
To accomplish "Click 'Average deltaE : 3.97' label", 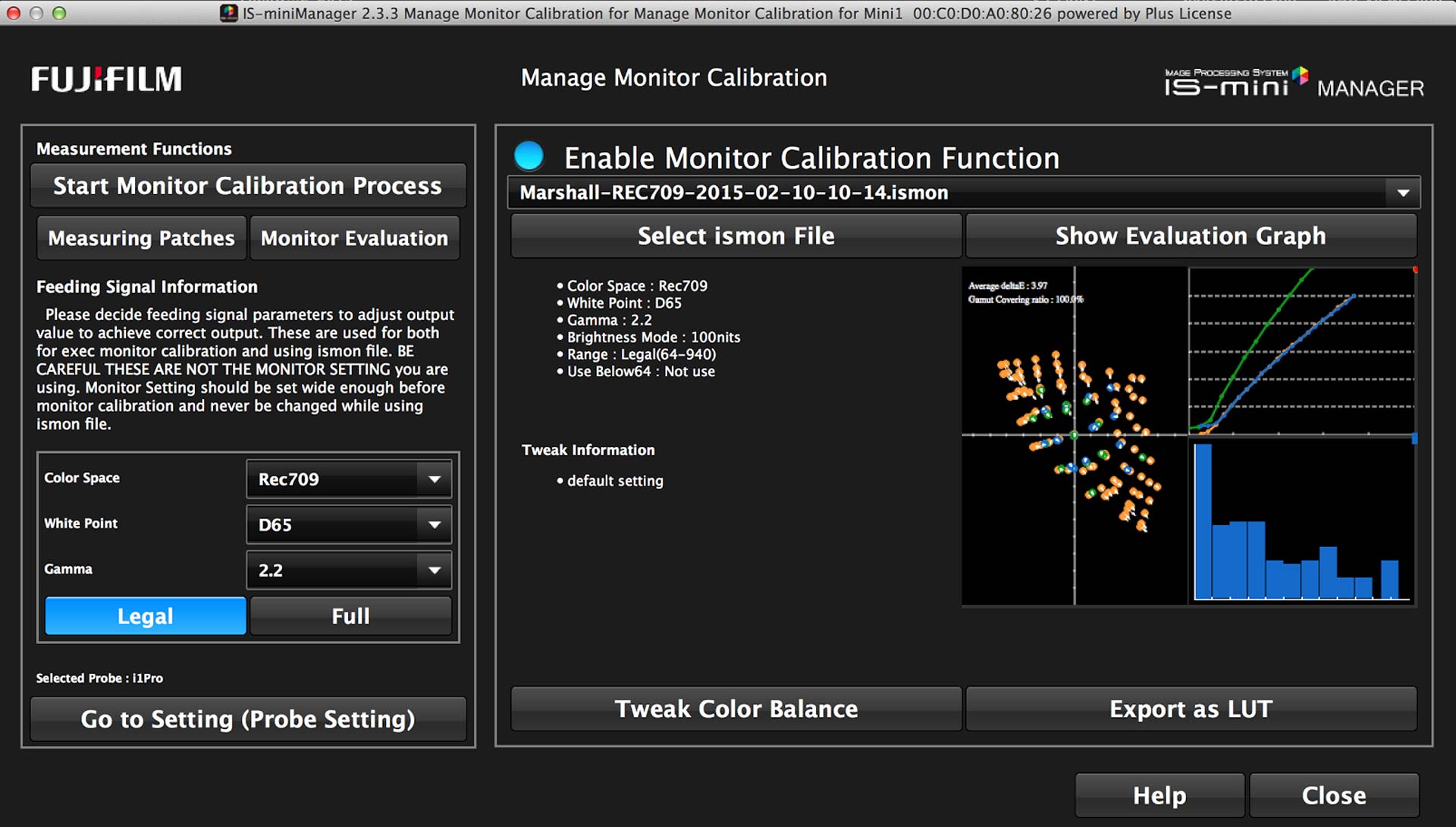I will coord(1007,286).
